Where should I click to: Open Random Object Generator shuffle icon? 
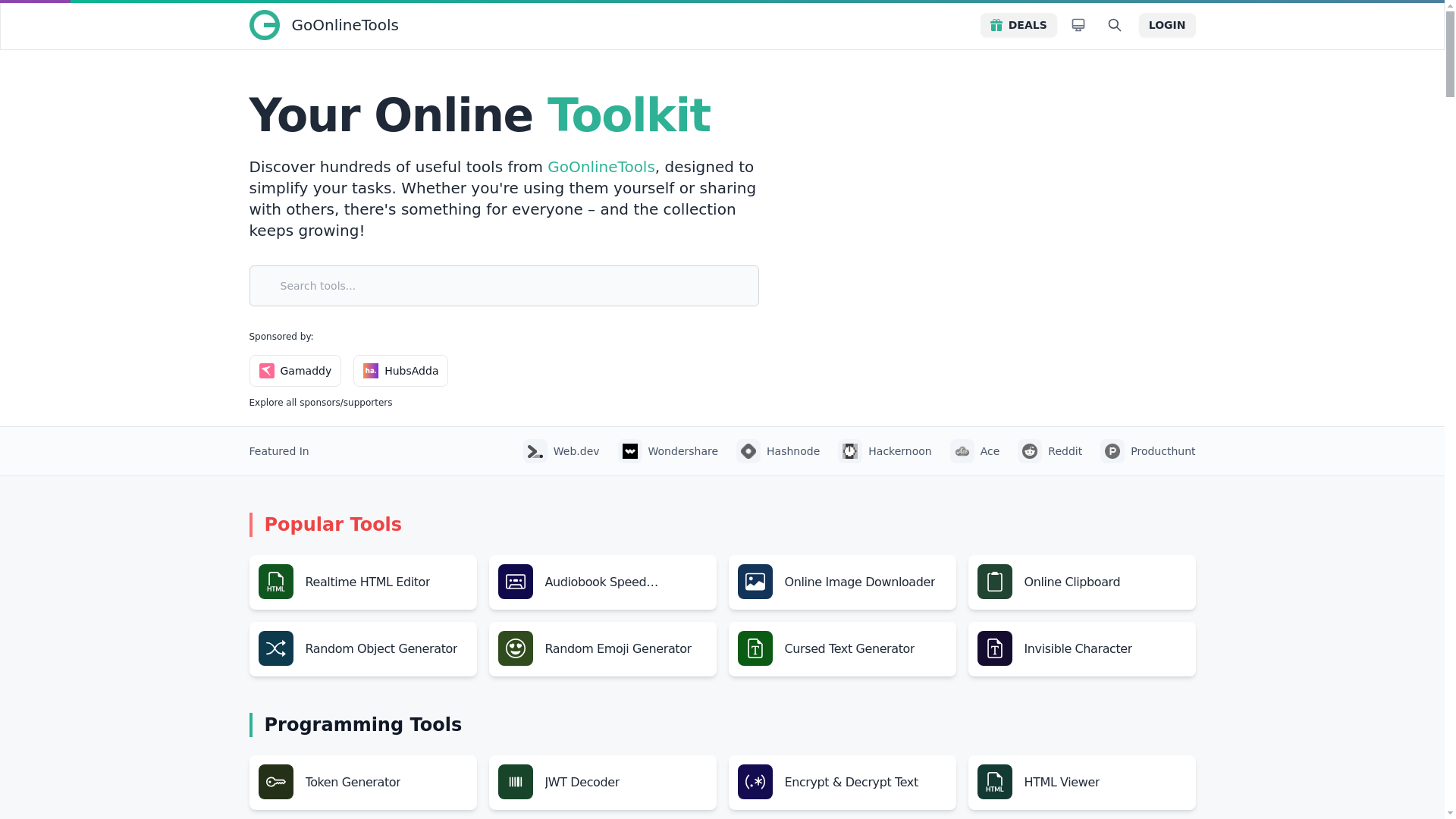(276, 648)
